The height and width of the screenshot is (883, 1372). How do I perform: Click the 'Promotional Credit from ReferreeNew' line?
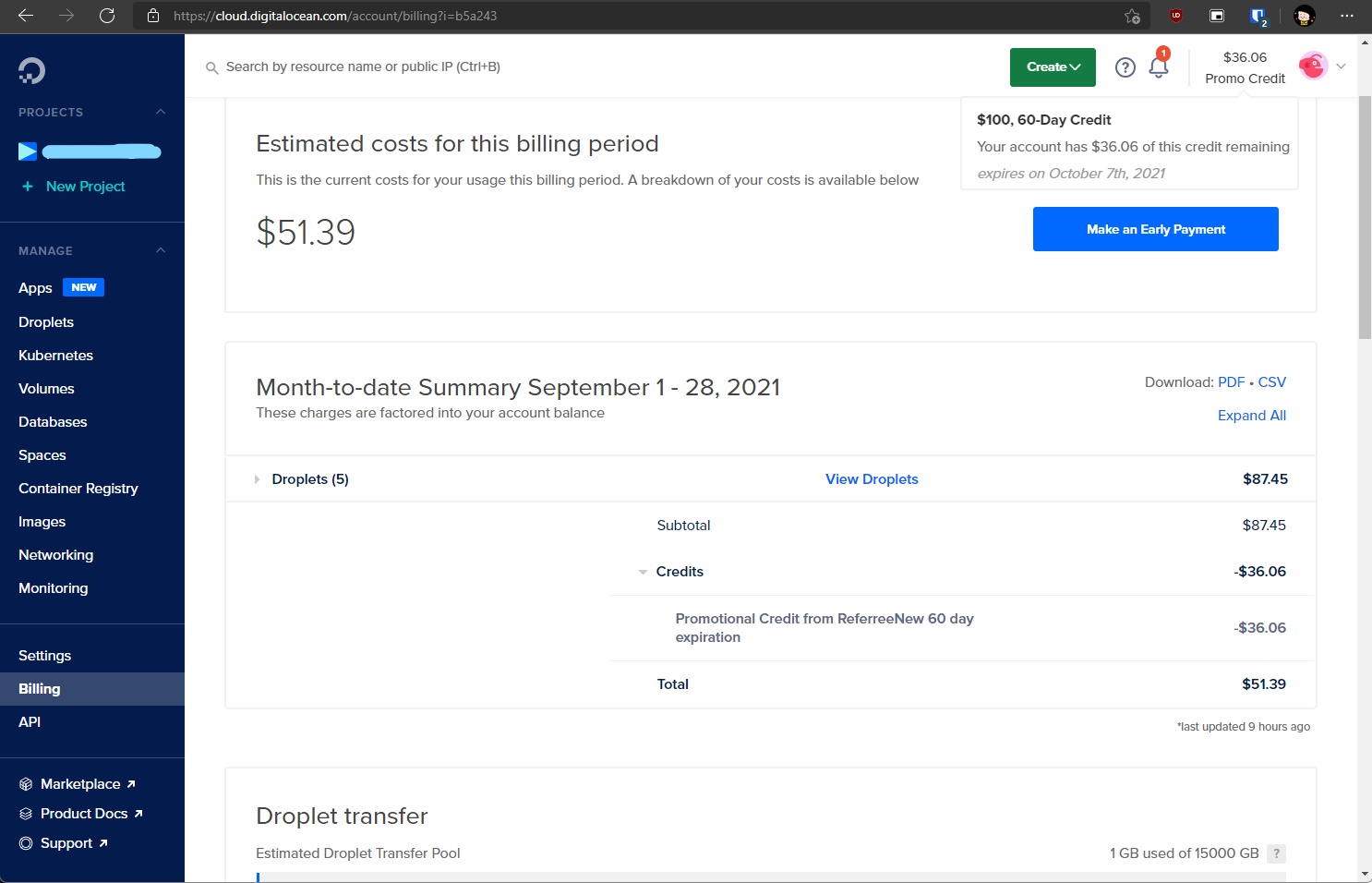click(x=824, y=628)
